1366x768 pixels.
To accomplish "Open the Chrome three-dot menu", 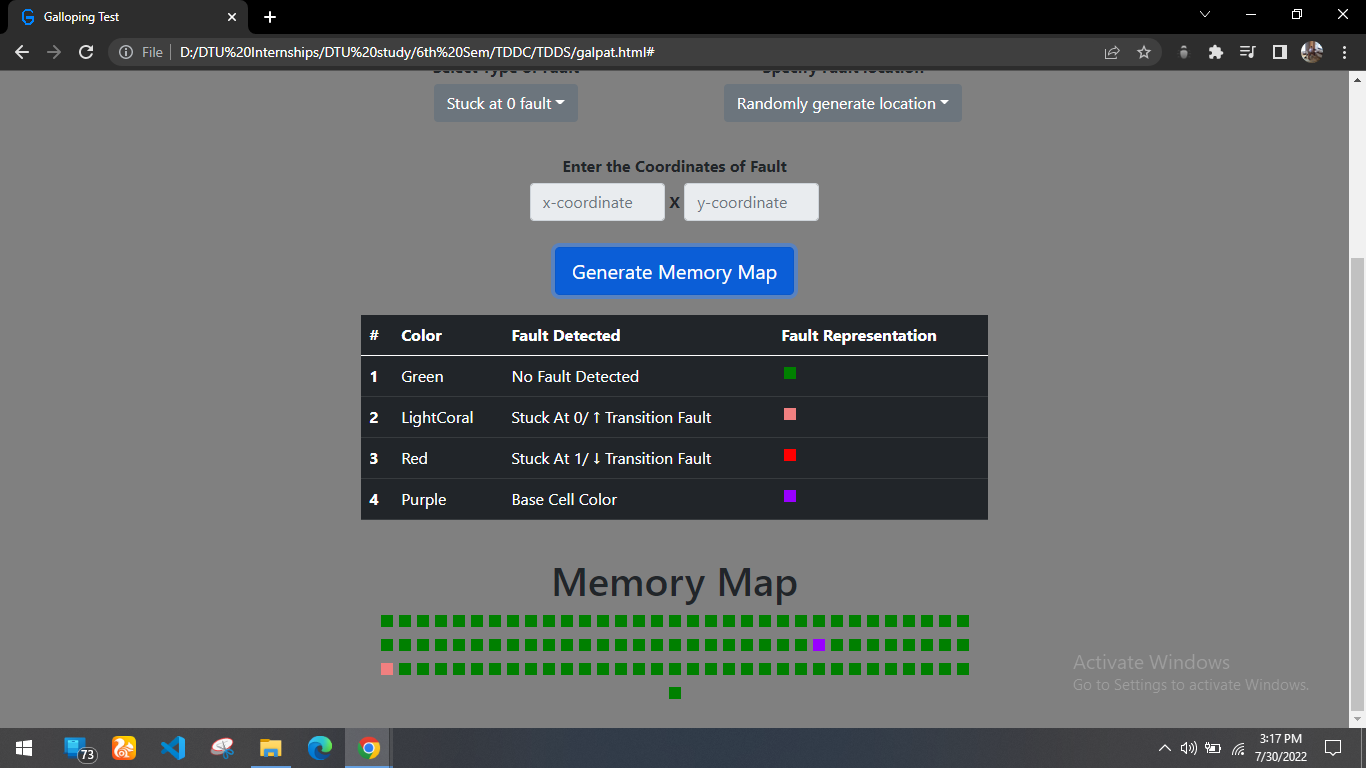I will click(x=1343, y=51).
